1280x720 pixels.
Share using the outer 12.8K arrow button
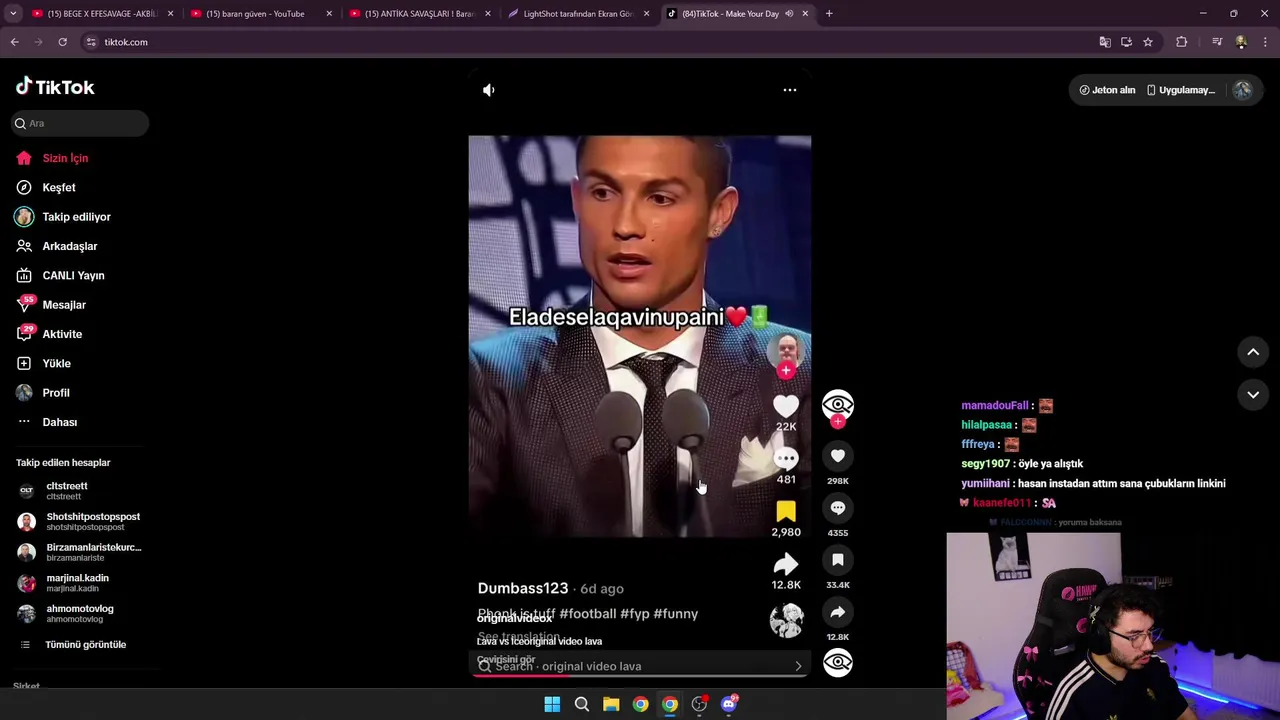(838, 612)
